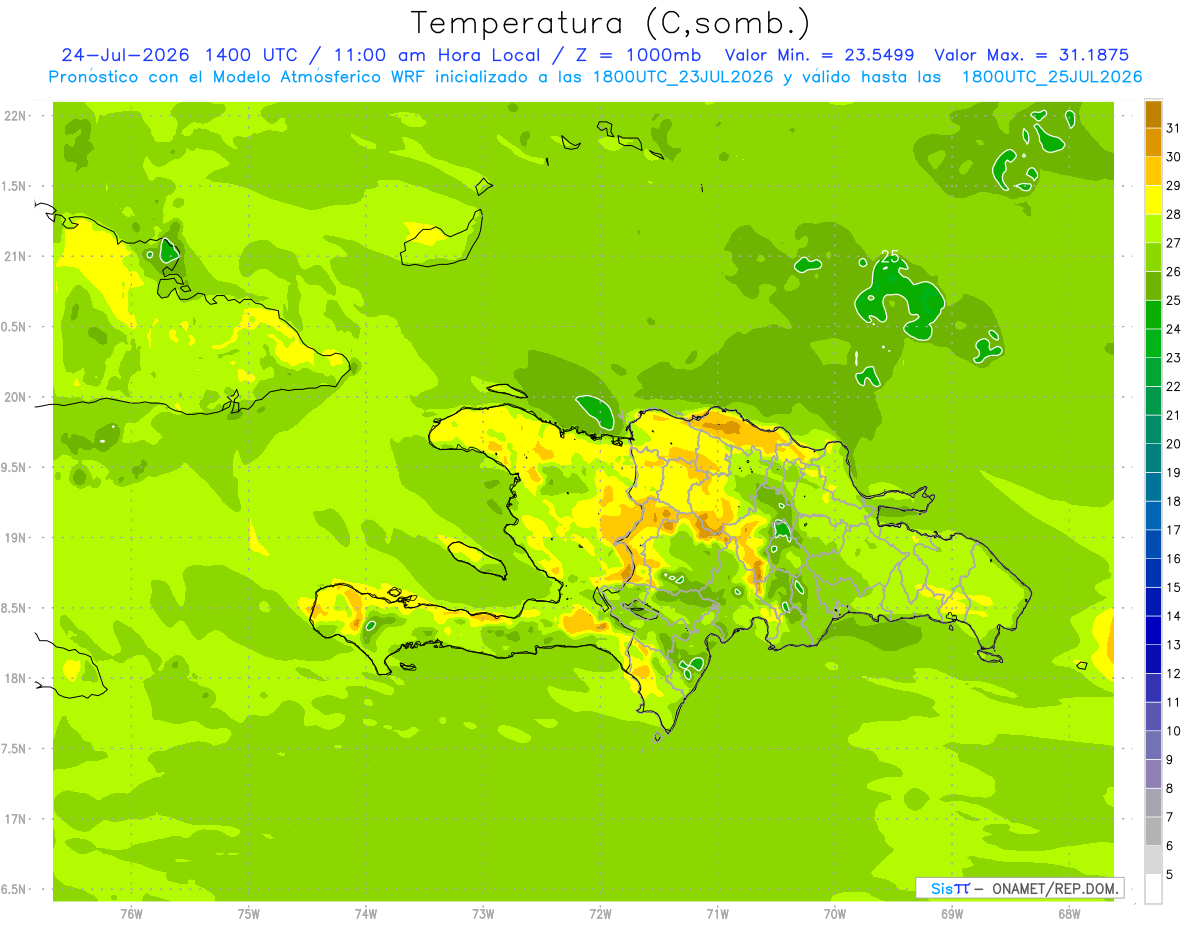Click the '19N' latitude axis label
The width and height of the screenshot is (1200, 927).
tap(16, 537)
